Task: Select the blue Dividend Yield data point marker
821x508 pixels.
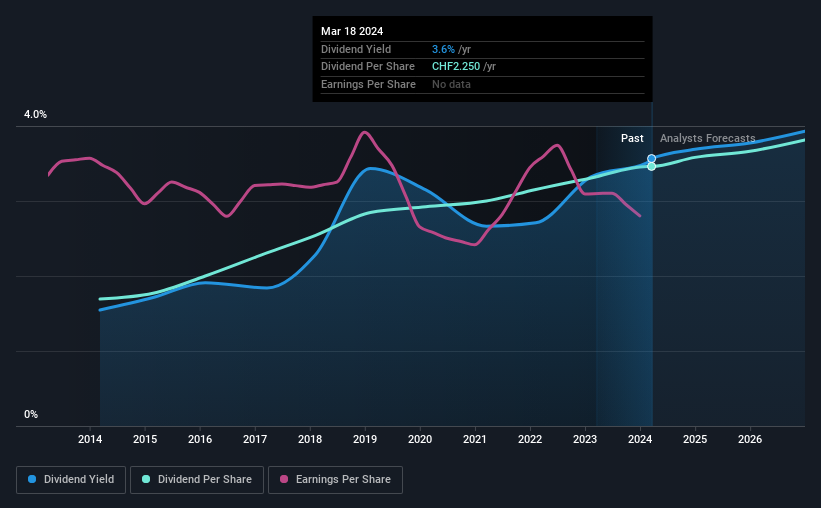Action: (651, 159)
